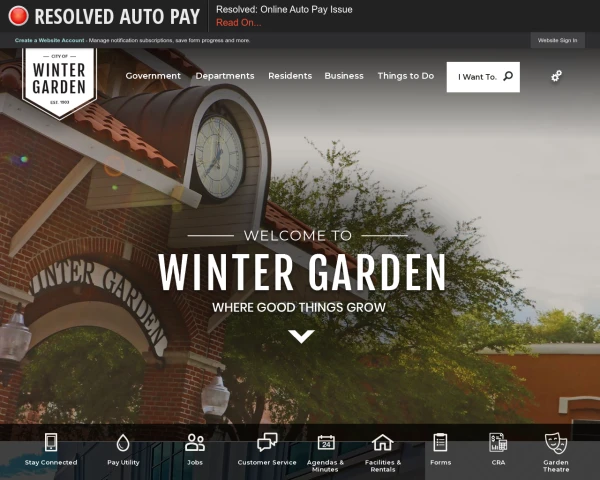The width and height of the screenshot is (600, 480).
Task: Click the Garden Theatre label
Action: [556, 466]
